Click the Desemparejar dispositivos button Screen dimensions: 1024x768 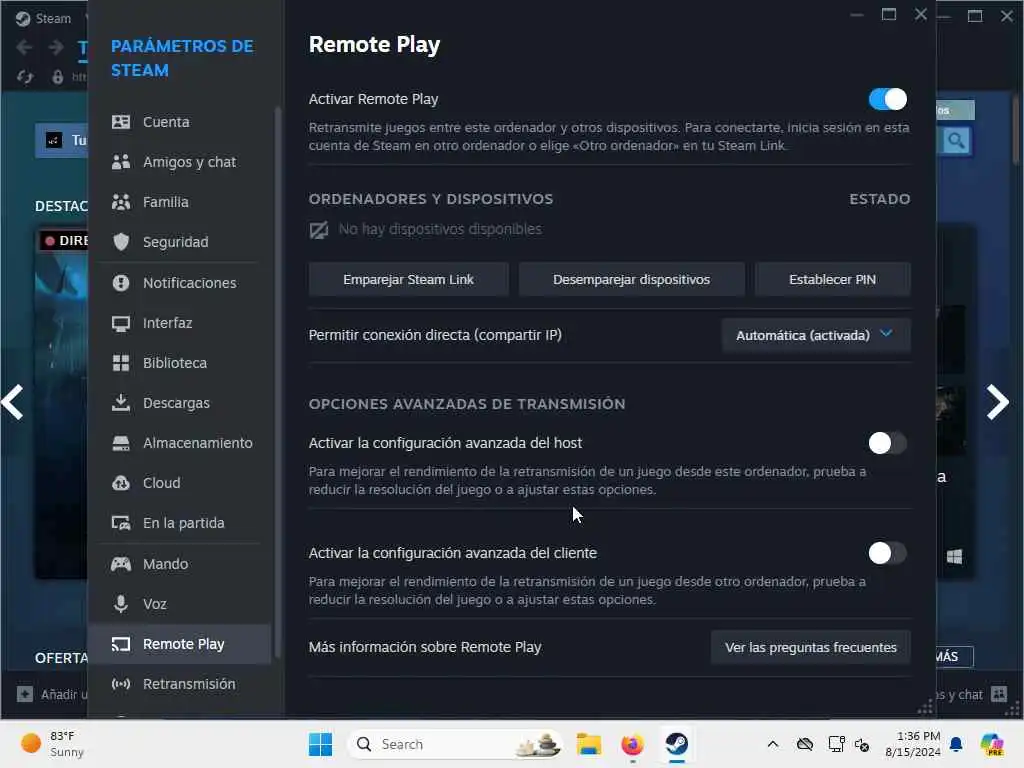[x=632, y=280]
